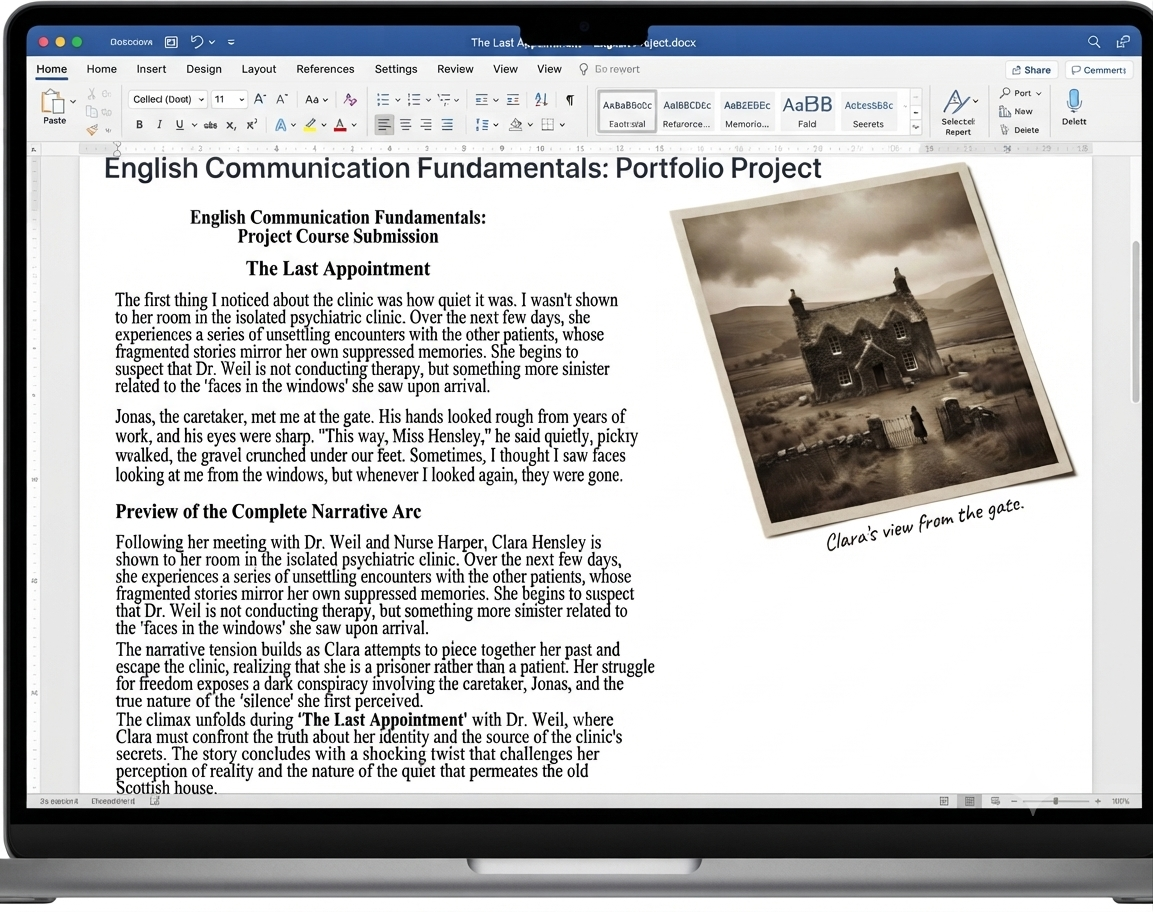Screen dimensions: 1153x912
Task: Click the Share button
Action: coord(1031,70)
